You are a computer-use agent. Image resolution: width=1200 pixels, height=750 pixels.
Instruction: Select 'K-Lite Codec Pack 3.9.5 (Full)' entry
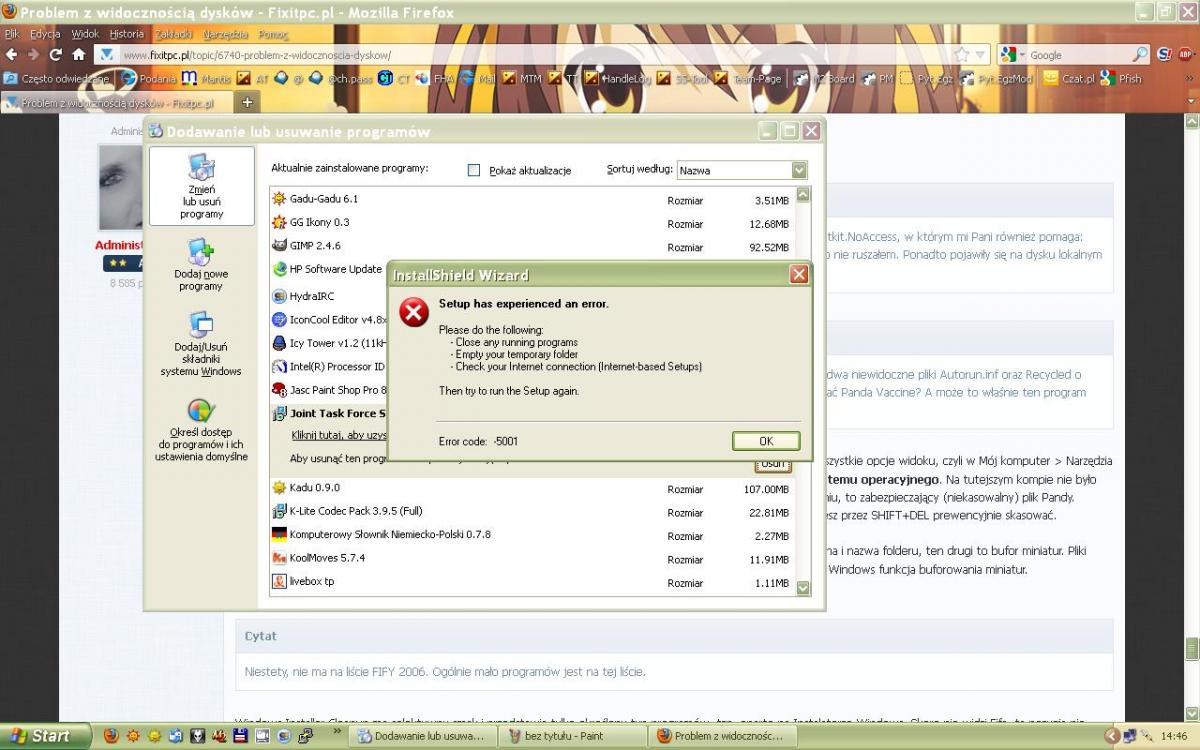(x=356, y=511)
